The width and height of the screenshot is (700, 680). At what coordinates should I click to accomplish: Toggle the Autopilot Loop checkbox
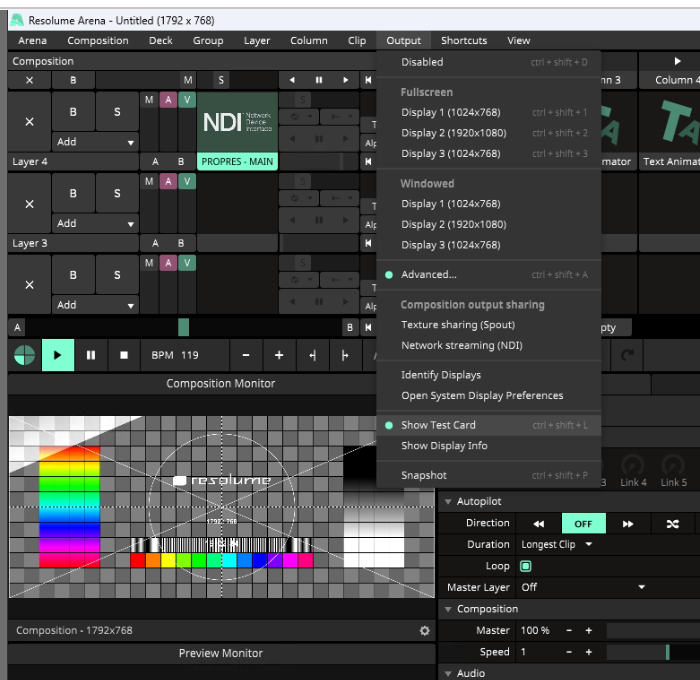pyautogui.click(x=526, y=566)
